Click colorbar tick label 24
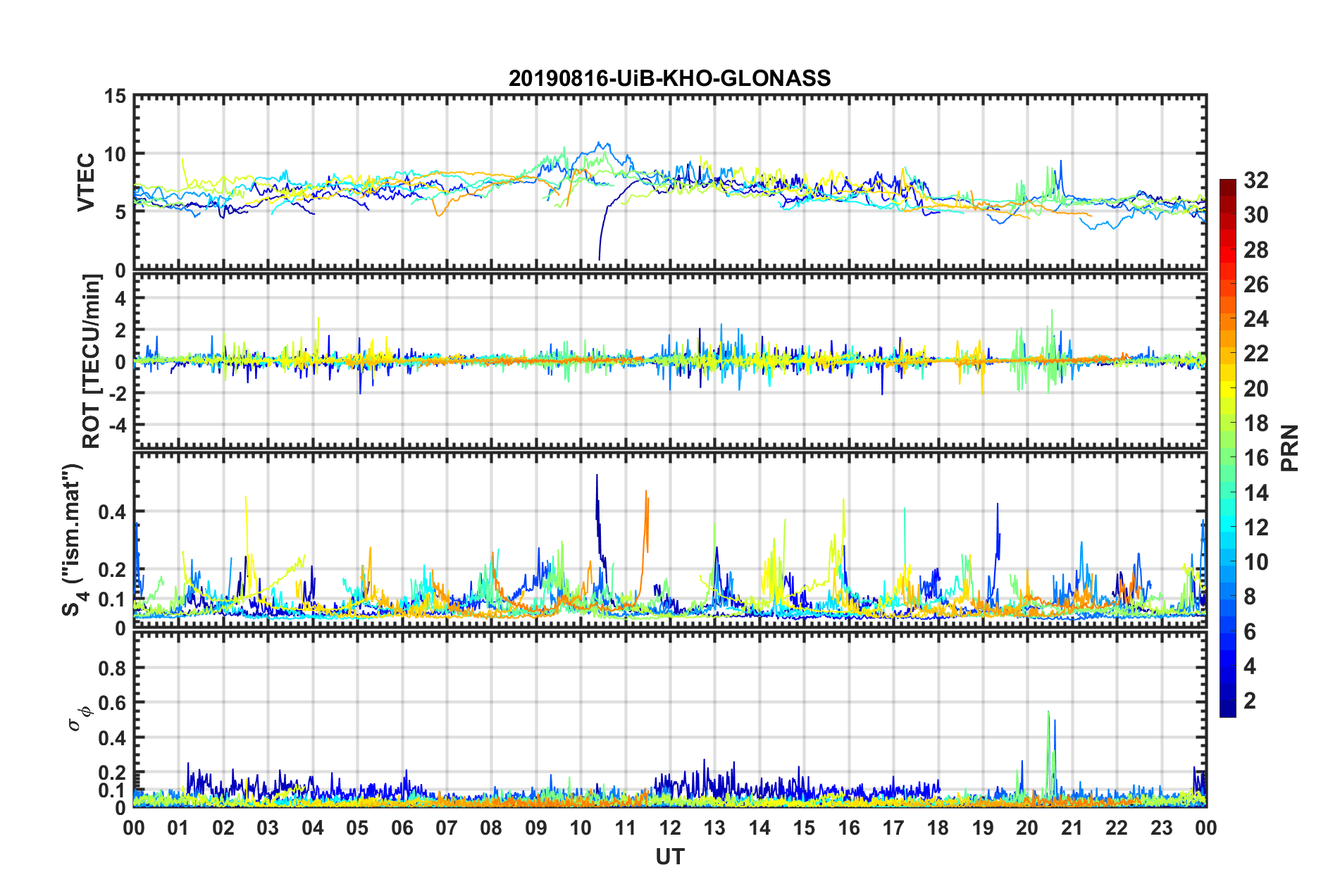 coord(1255,319)
